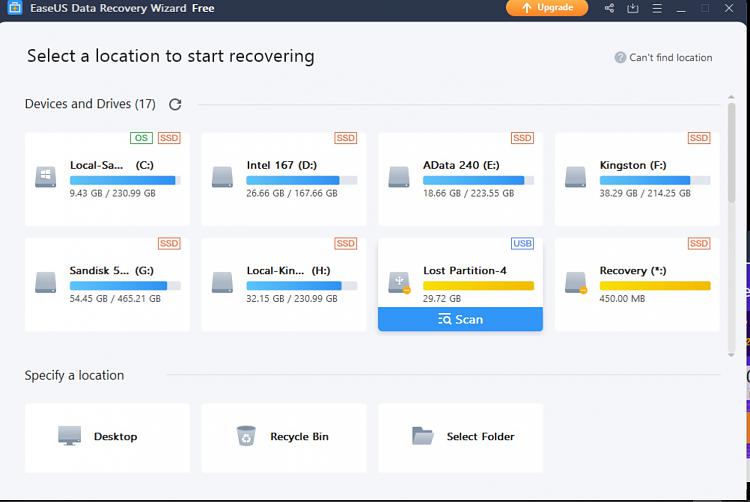Screen dimensions: 750x502
Task: Click the Select Folder icon
Action: click(x=422, y=436)
